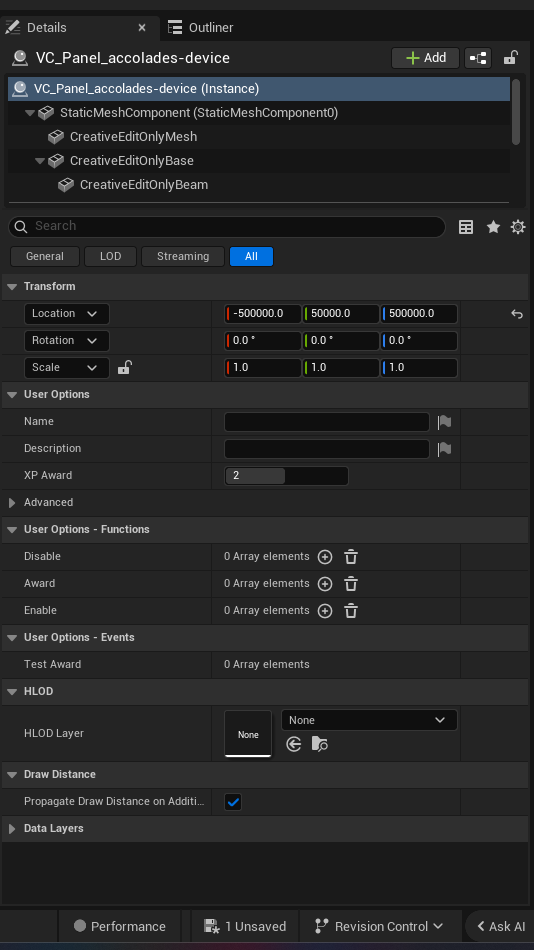Expand the Data Layers section
Image resolution: width=534 pixels, height=950 pixels.
tap(12, 828)
